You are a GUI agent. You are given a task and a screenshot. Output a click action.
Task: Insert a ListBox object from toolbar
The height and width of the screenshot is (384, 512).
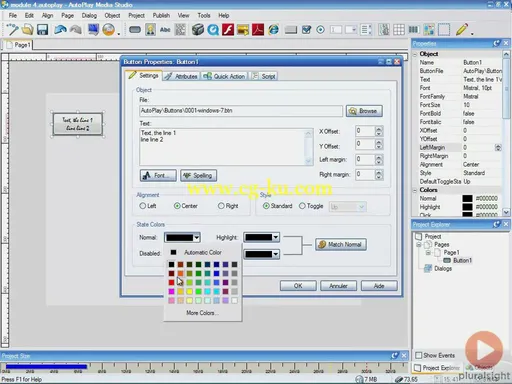point(366,30)
